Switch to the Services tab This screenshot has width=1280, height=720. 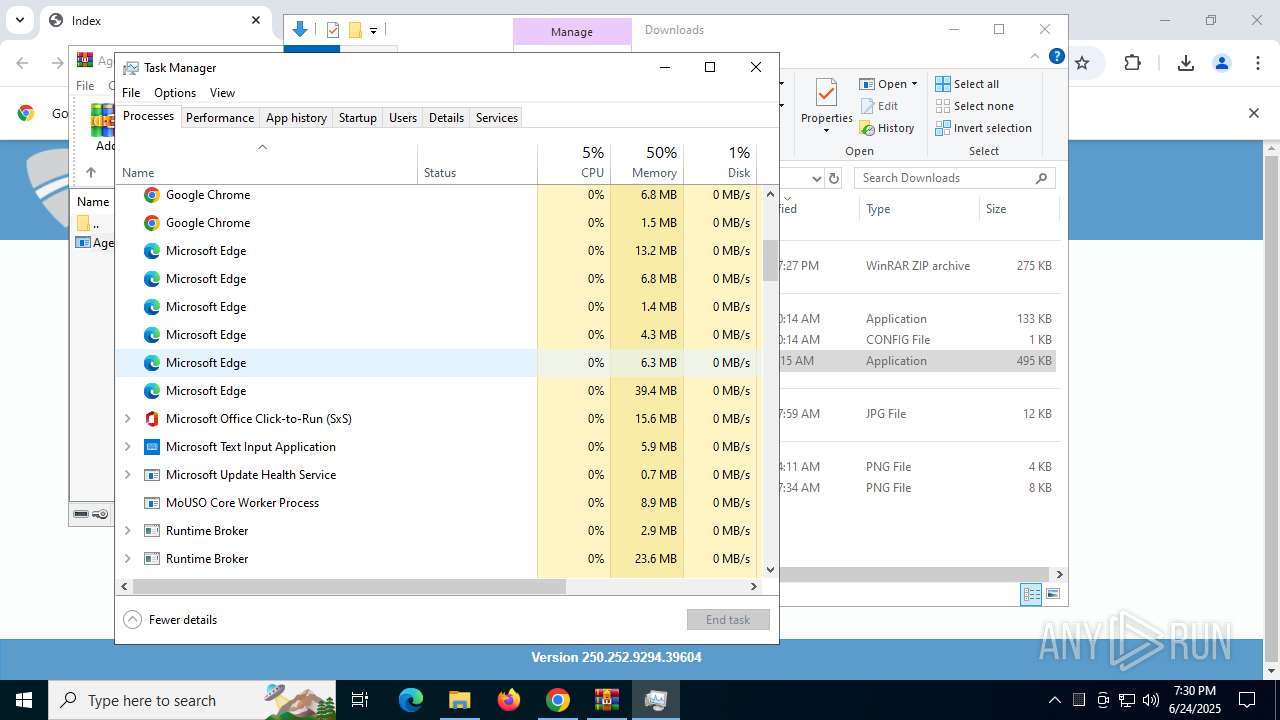[x=497, y=117]
